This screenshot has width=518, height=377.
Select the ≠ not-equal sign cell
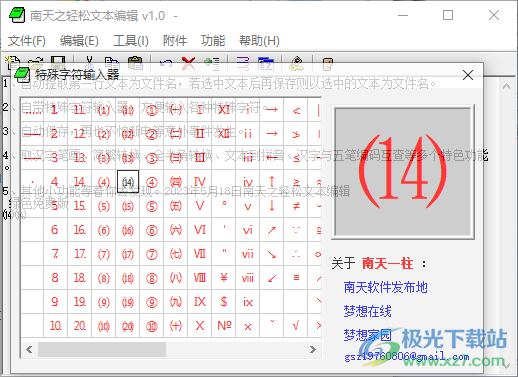[296, 206]
